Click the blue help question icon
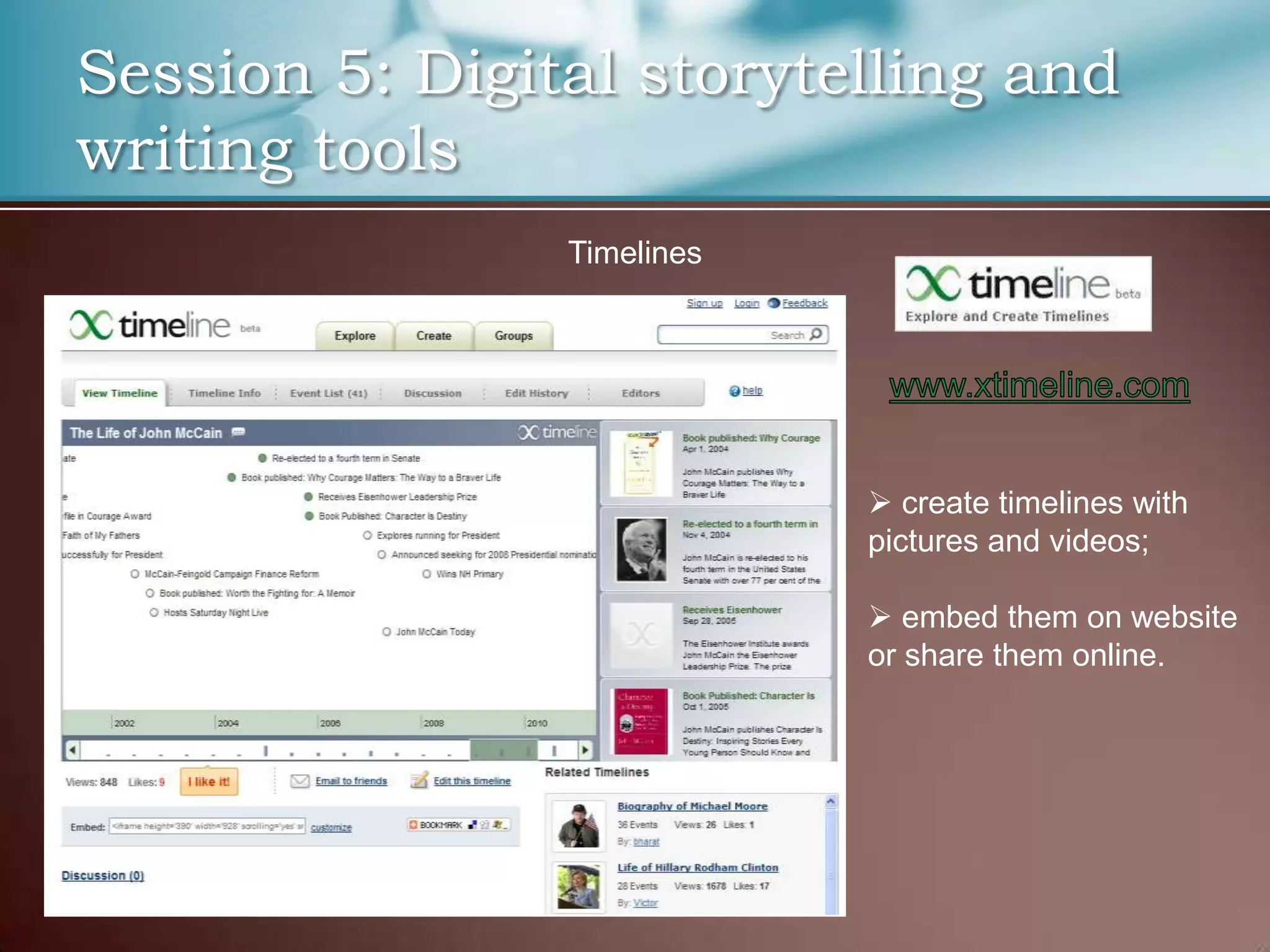Image resolution: width=1270 pixels, height=952 pixels. coord(735,391)
